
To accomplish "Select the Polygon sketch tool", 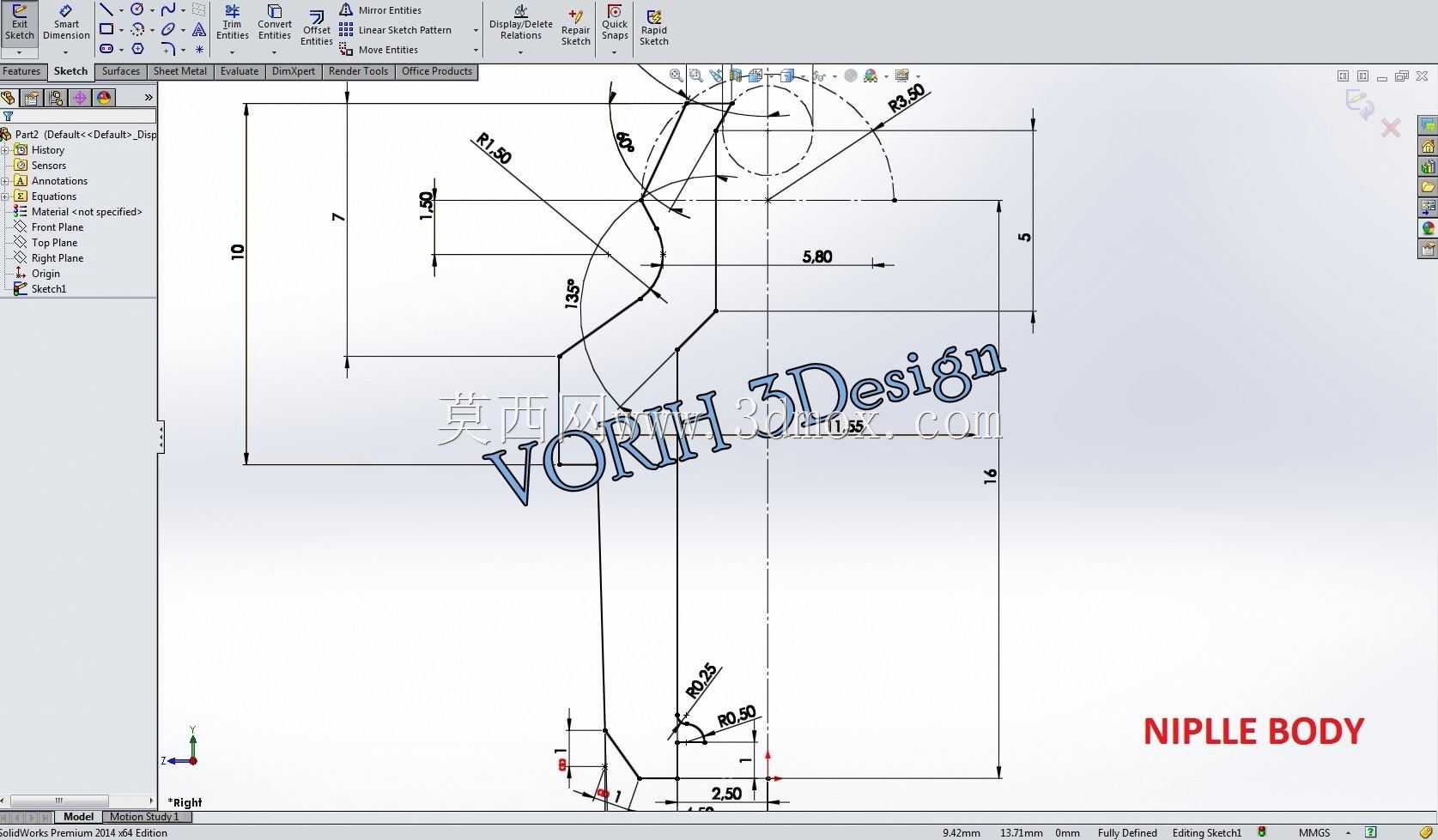I will point(137,49).
